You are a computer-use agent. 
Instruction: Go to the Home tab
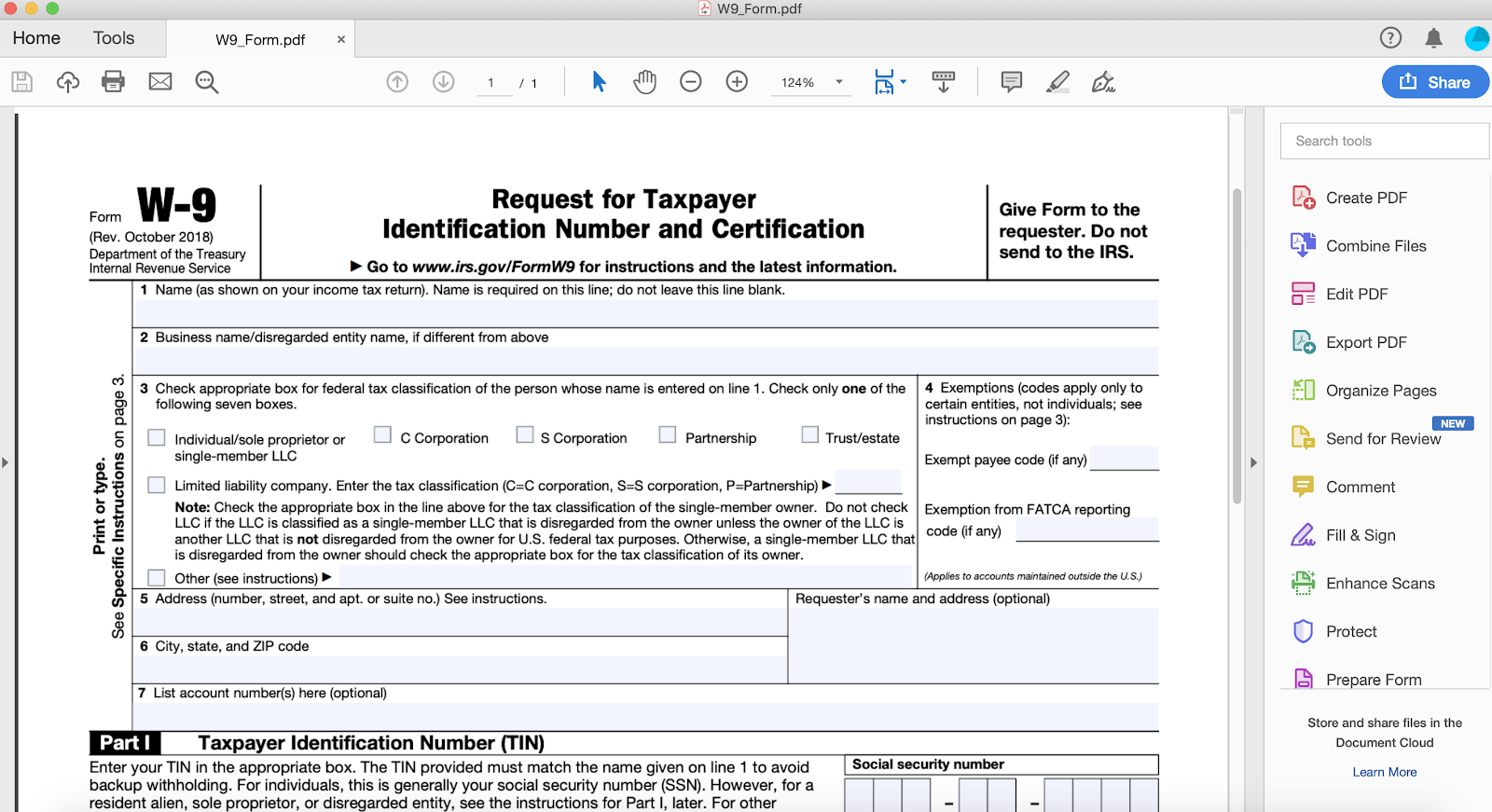36,38
